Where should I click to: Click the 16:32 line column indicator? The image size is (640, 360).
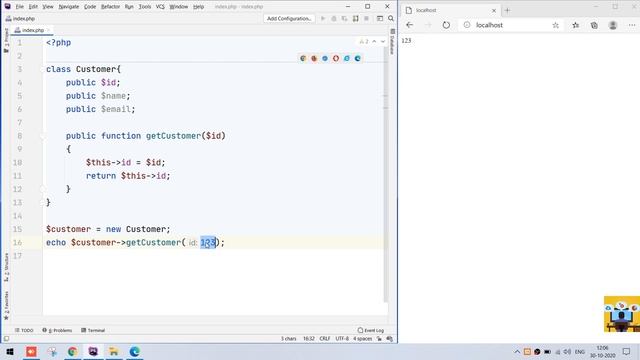pos(309,339)
